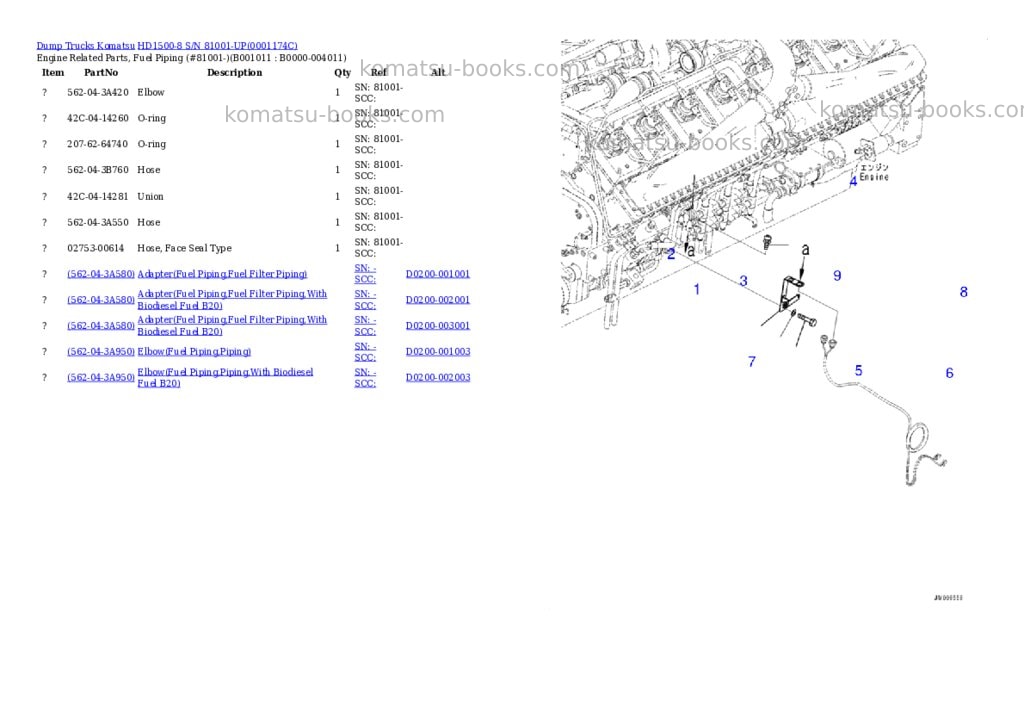Click the Qty column header
Screen dimensions: 1024x725
tap(342, 73)
